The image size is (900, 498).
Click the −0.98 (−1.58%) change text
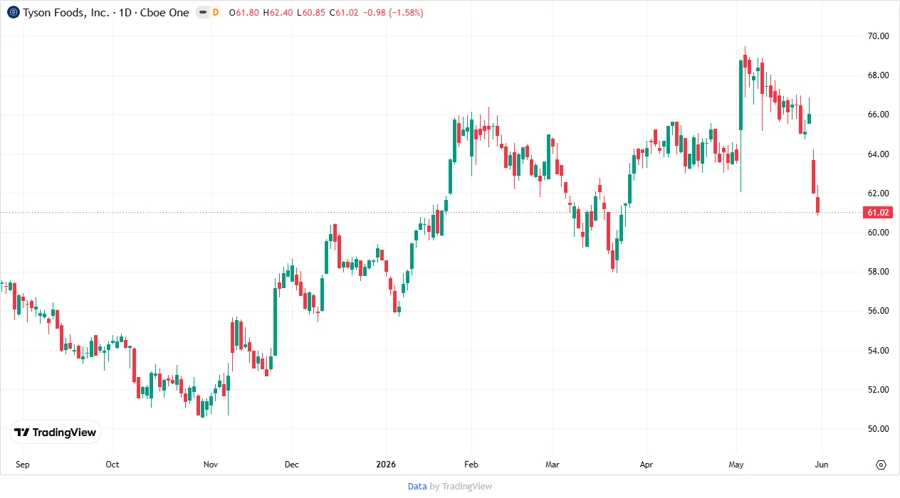coord(393,12)
